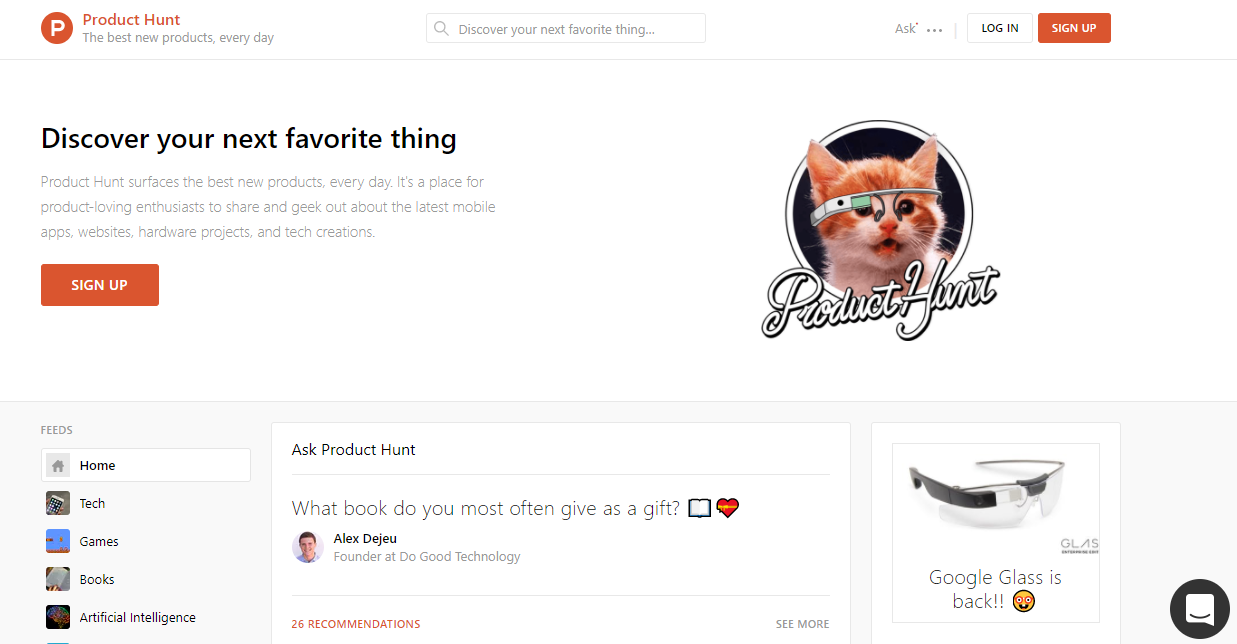The image size is (1237, 644).
Task: Click the LOG IN button
Action: tap(999, 28)
